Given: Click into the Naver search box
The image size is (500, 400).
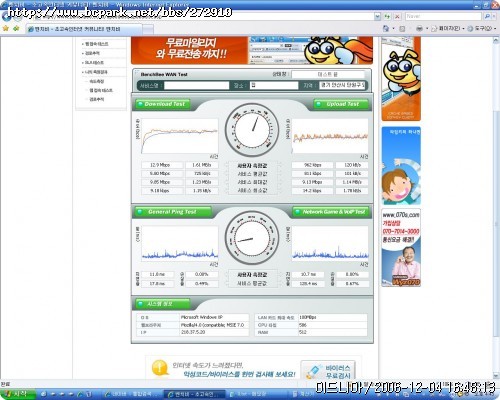Looking at the screenshot, I should coord(443,16).
